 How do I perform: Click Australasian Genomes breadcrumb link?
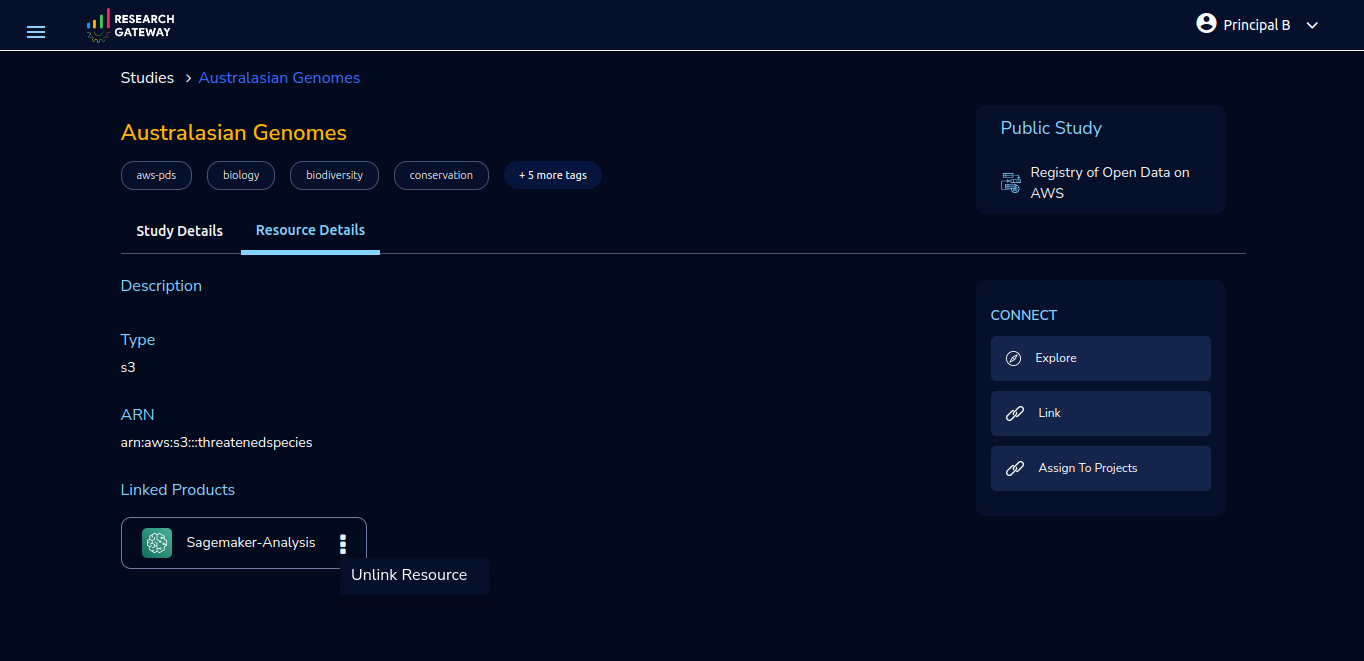[279, 78]
